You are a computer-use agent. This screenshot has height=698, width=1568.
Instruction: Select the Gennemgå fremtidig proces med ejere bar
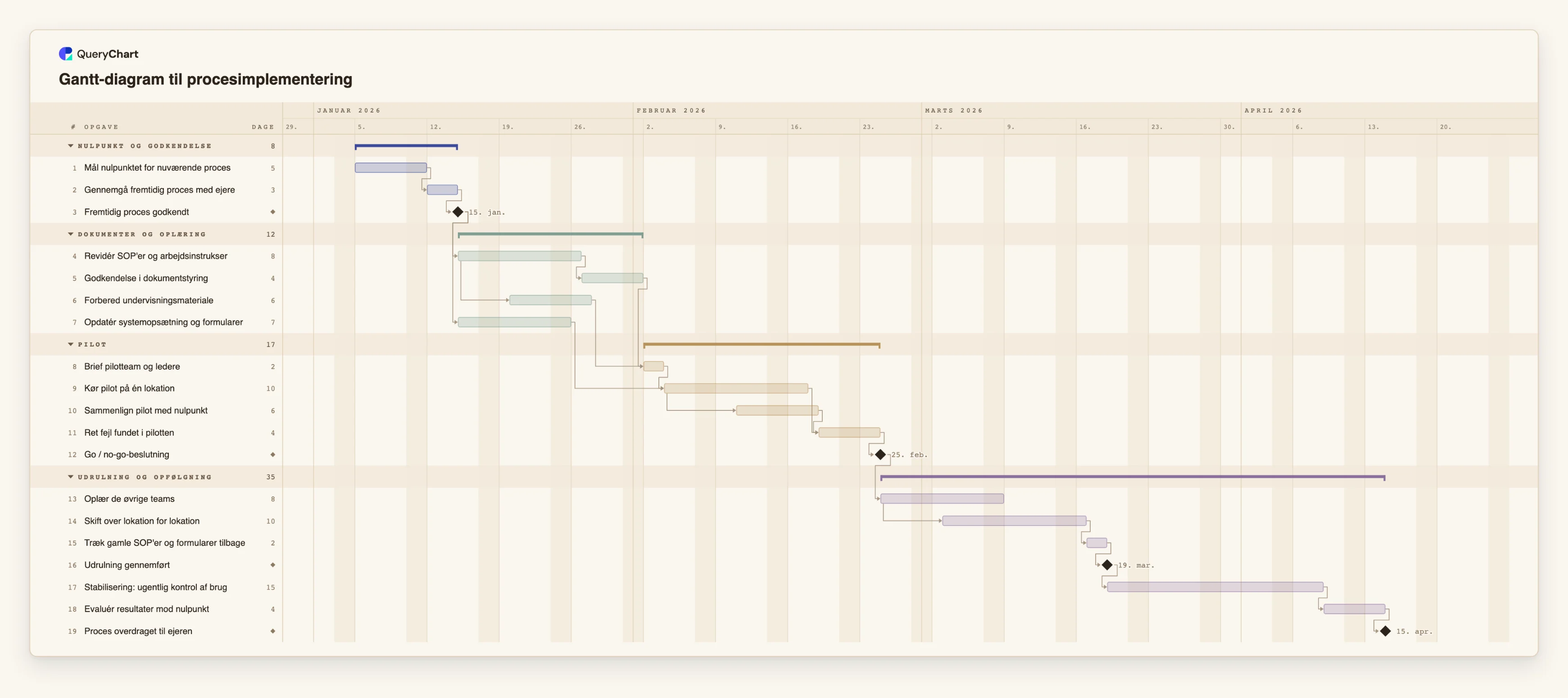tap(443, 190)
